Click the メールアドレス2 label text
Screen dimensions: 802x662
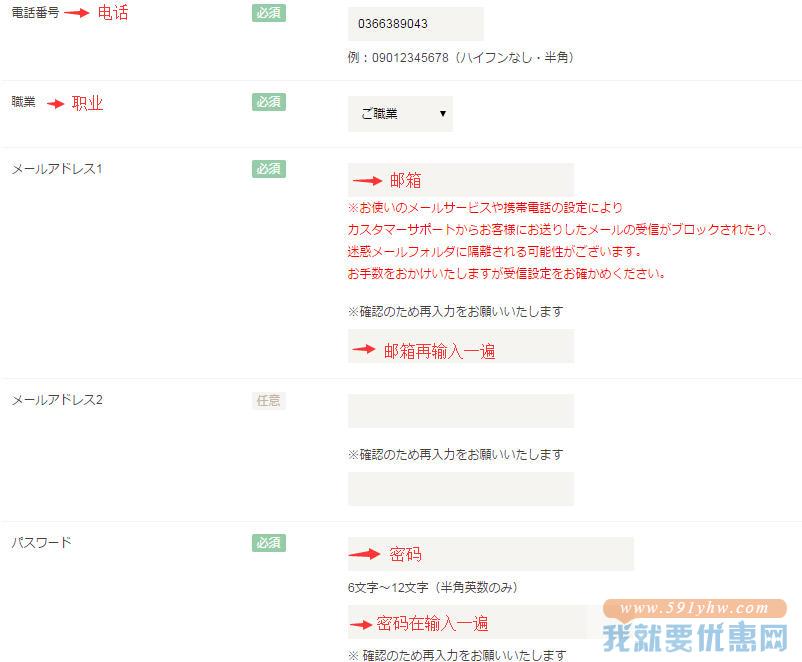(57, 400)
